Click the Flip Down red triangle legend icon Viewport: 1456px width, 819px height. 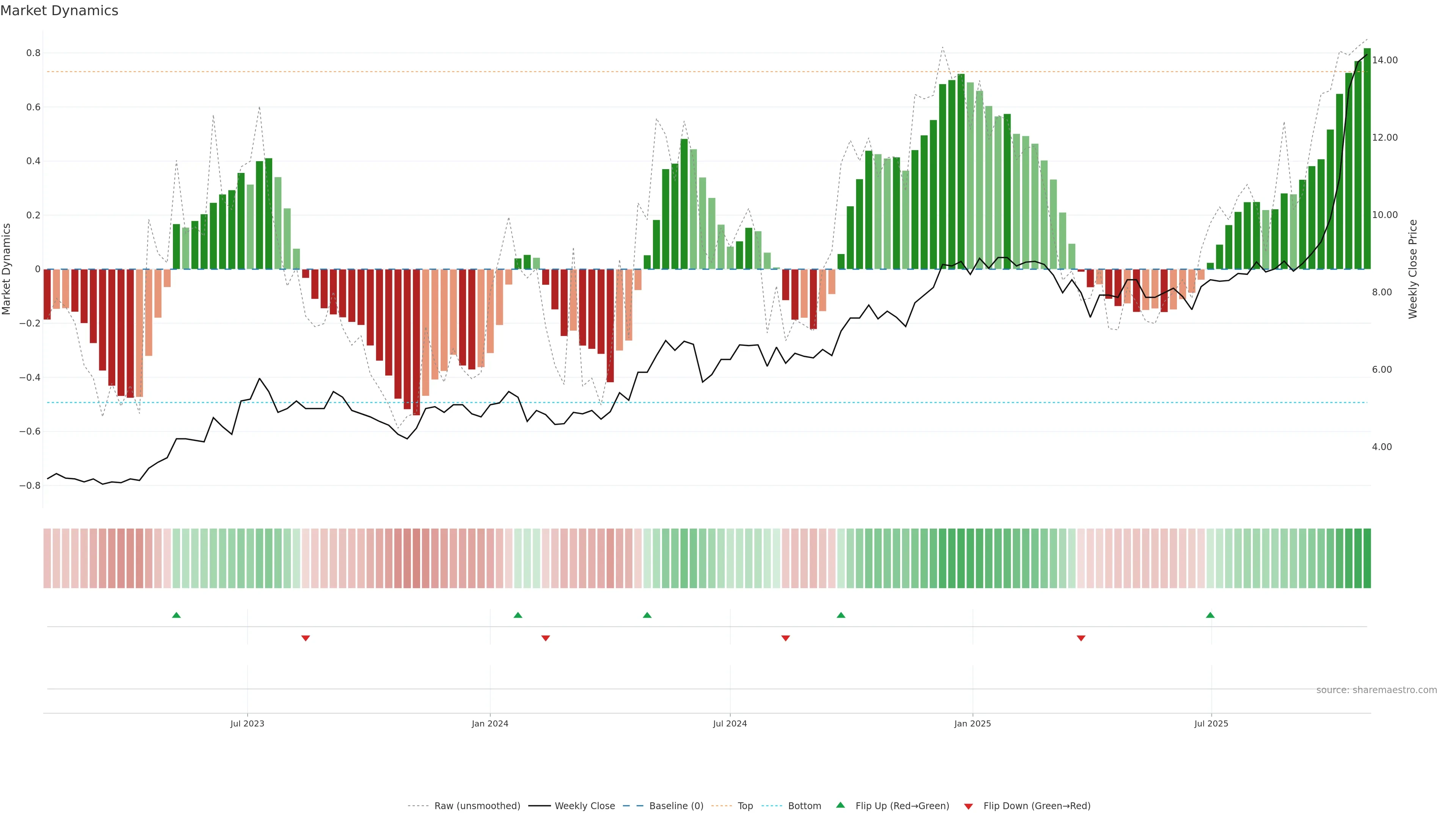click(x=968, y=806)
